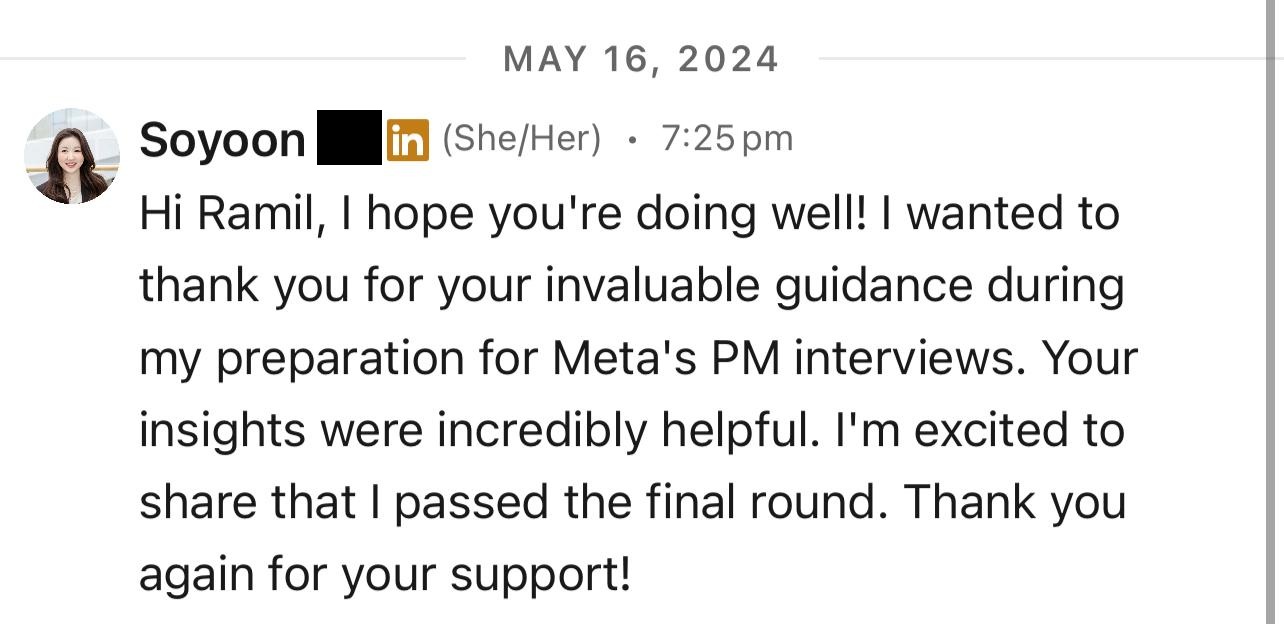Screen dimensions: 1284x624
Task: Click the LinkedIn badge icon beside the name
Action: tap(408, 140)
